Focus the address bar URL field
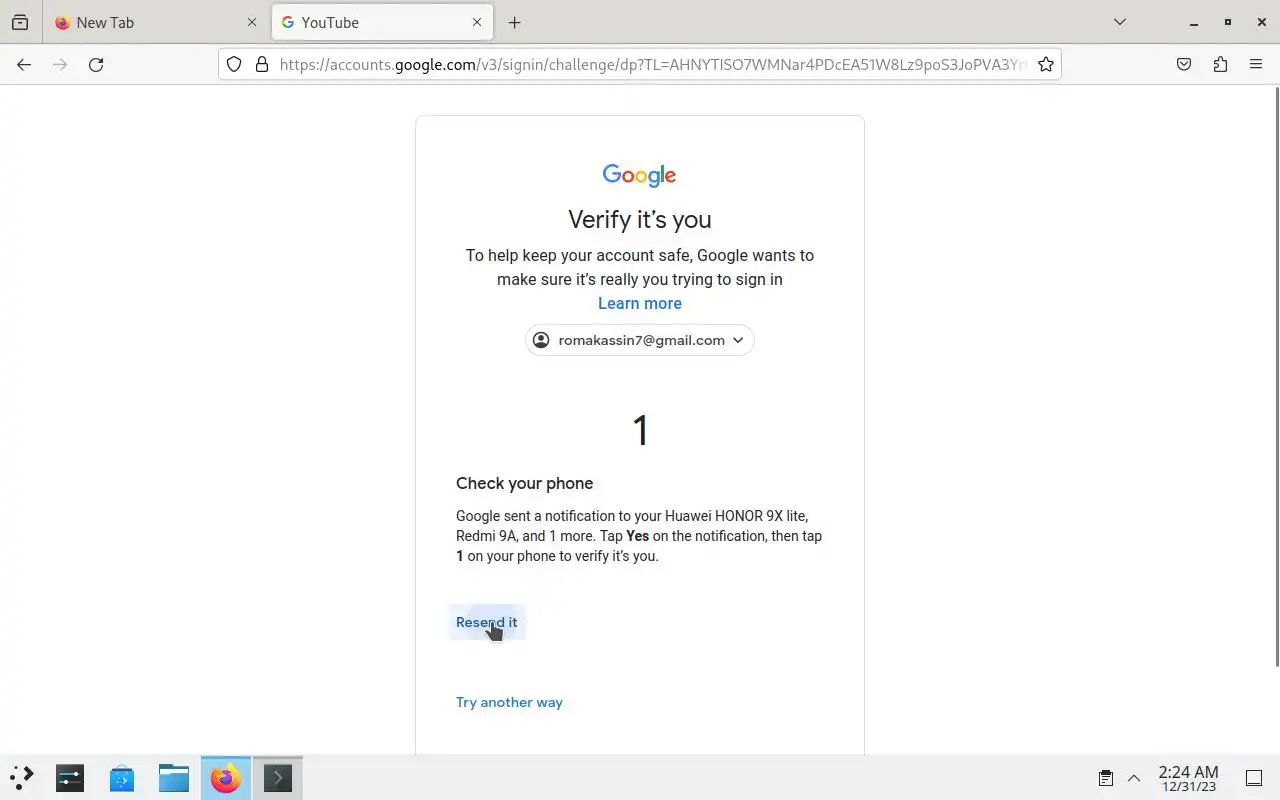 coord(653,64)
